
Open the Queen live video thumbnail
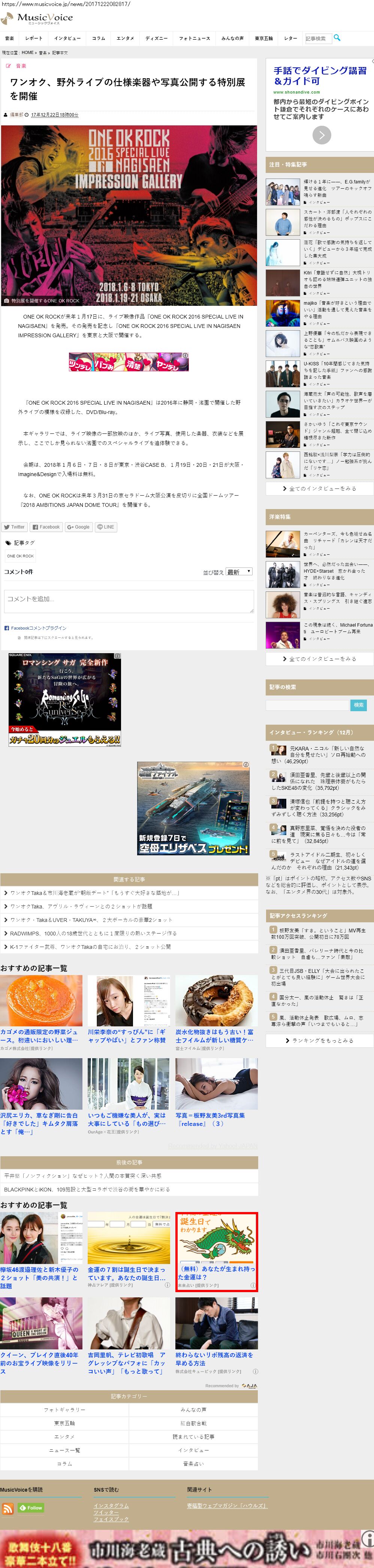coord(42,1323)
